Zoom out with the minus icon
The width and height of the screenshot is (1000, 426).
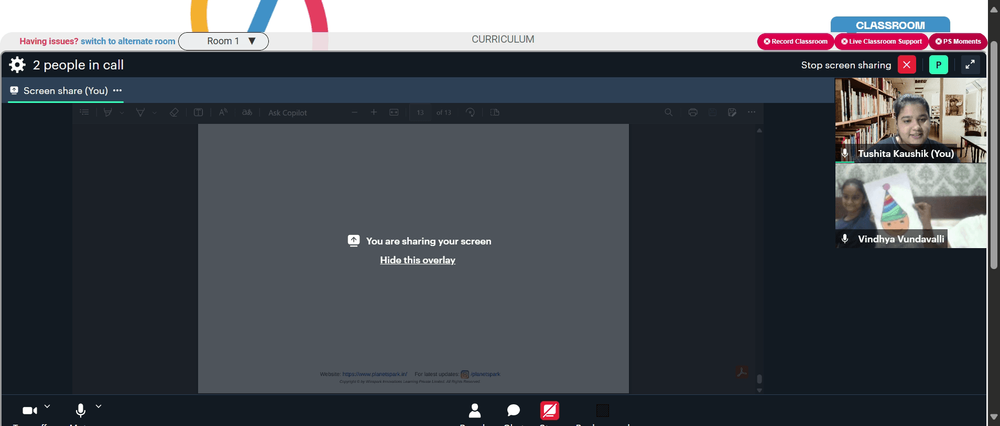pos(355,112)
